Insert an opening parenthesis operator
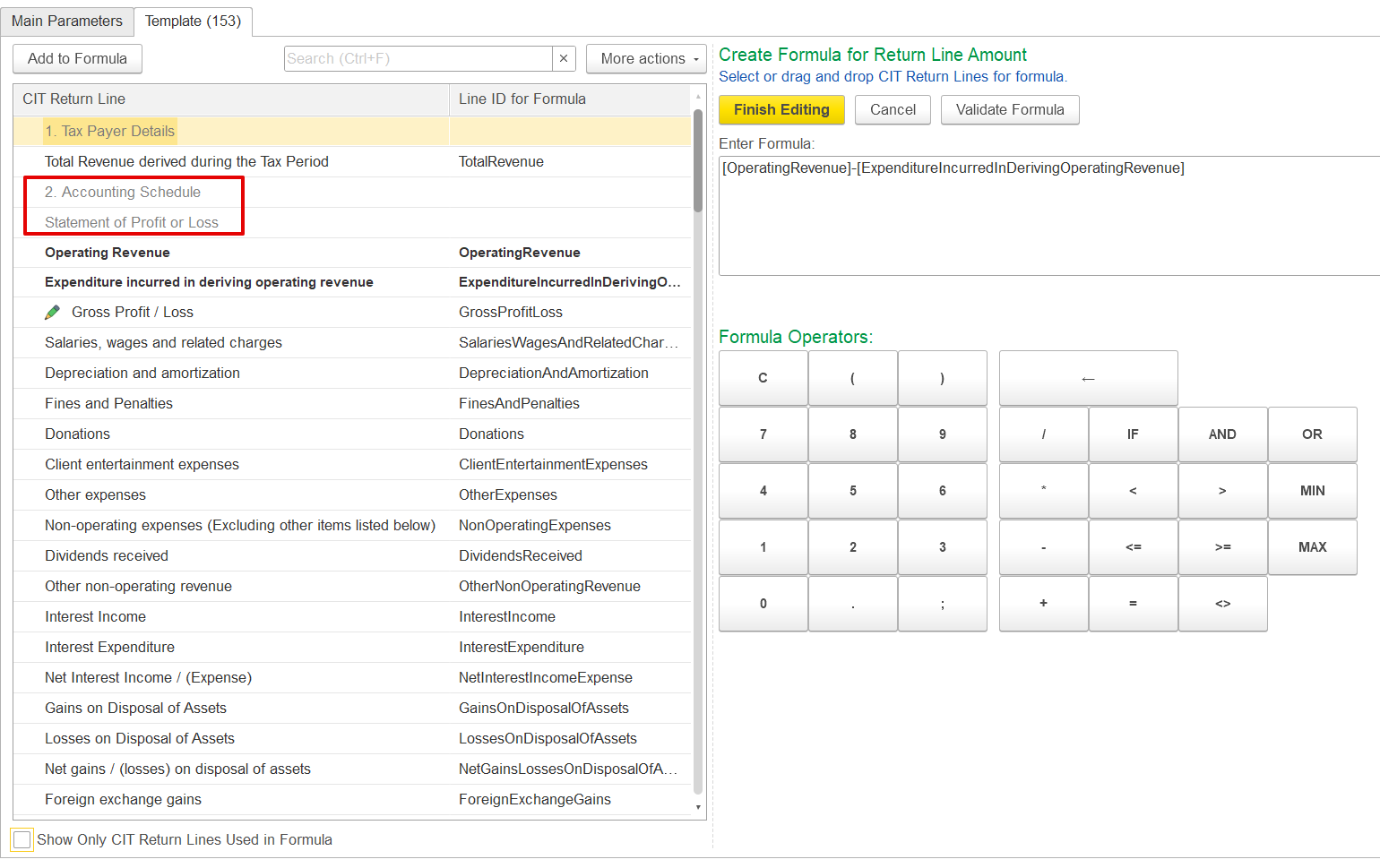 (x=853, y=378)
